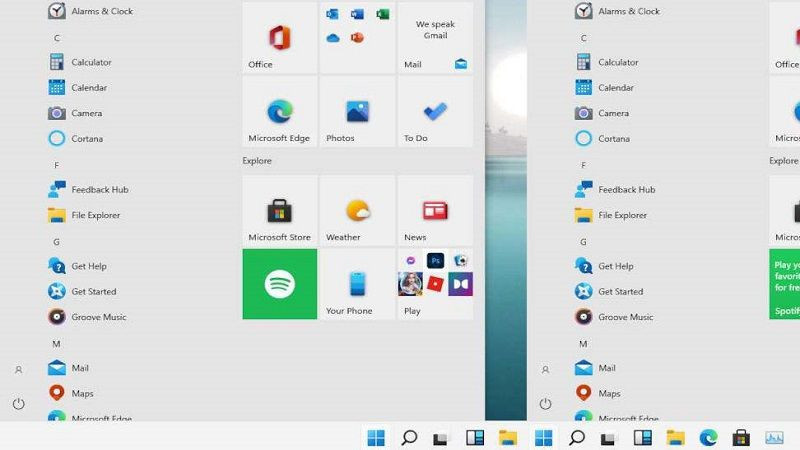Open Alarms & Clock in right app list
This screenshot has height=450, width=800.
click(x=617, y=11)
